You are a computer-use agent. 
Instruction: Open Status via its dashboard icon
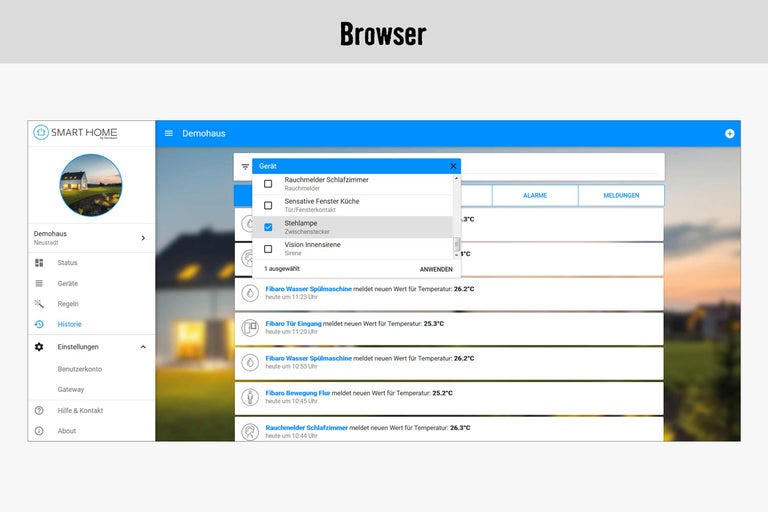pyautogui.click(x=39, y=263)
